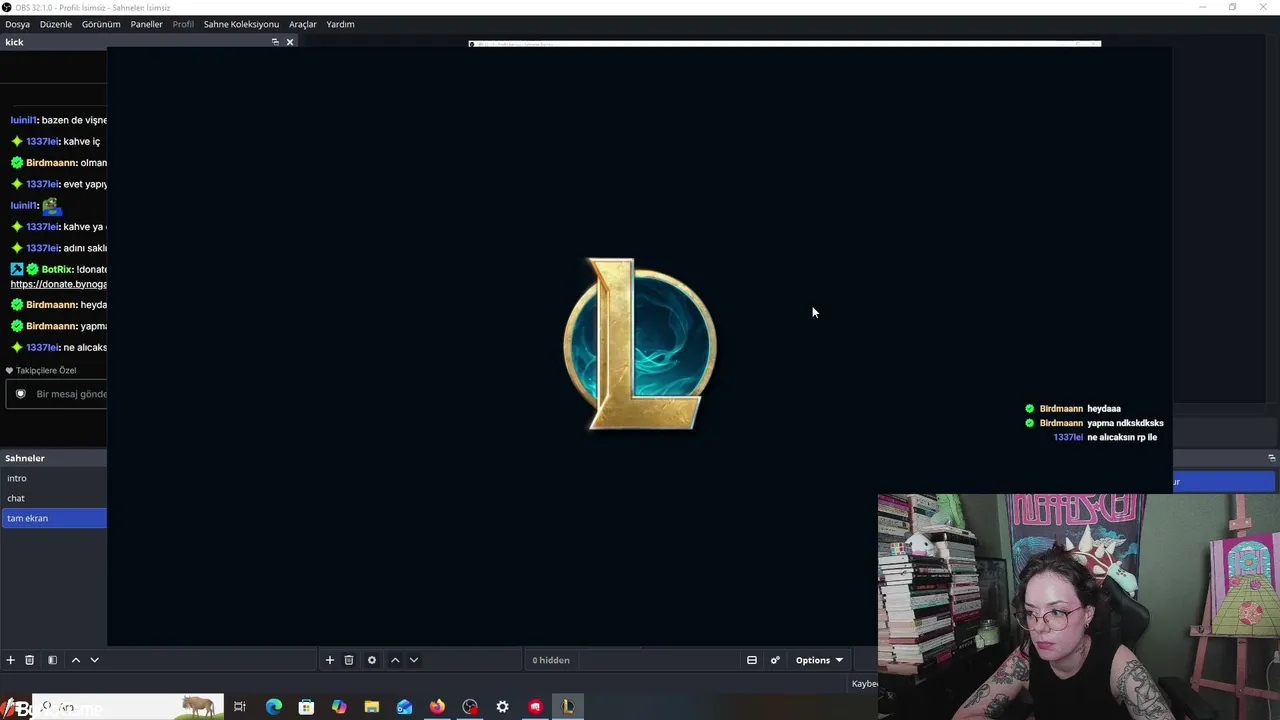Click the webcam feed in the preview
This screenshot has width=1280, height=720.
click(x=1079, y=607)
